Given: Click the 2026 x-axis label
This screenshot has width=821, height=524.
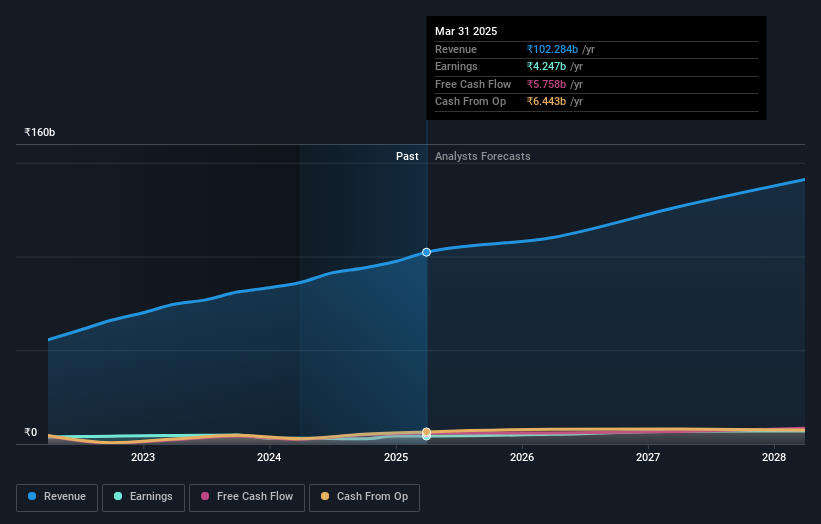Looking at the screenshot, I should pyautogui.click(x=522, y=457).
